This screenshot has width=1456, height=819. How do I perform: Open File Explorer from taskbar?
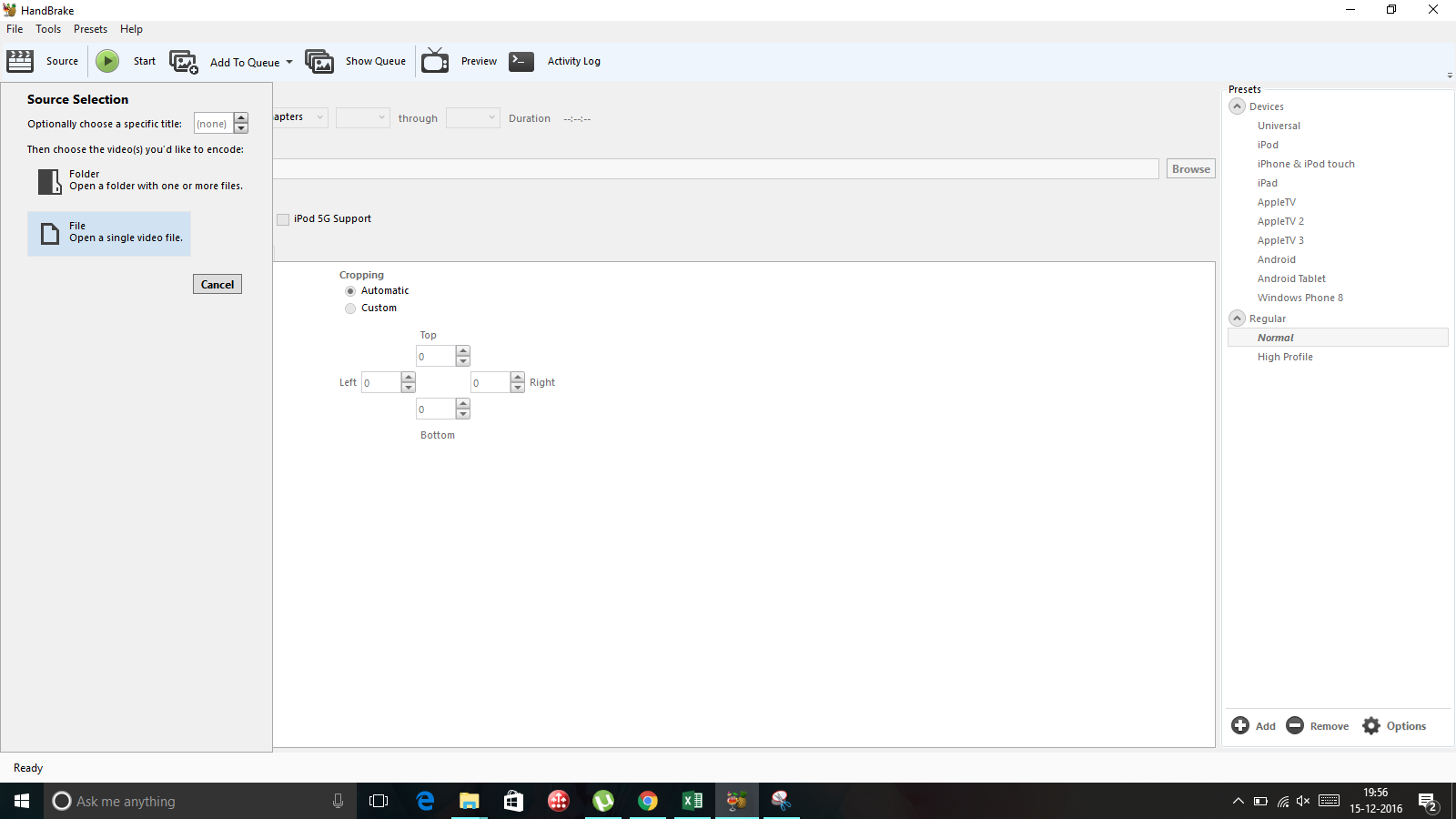470,801
